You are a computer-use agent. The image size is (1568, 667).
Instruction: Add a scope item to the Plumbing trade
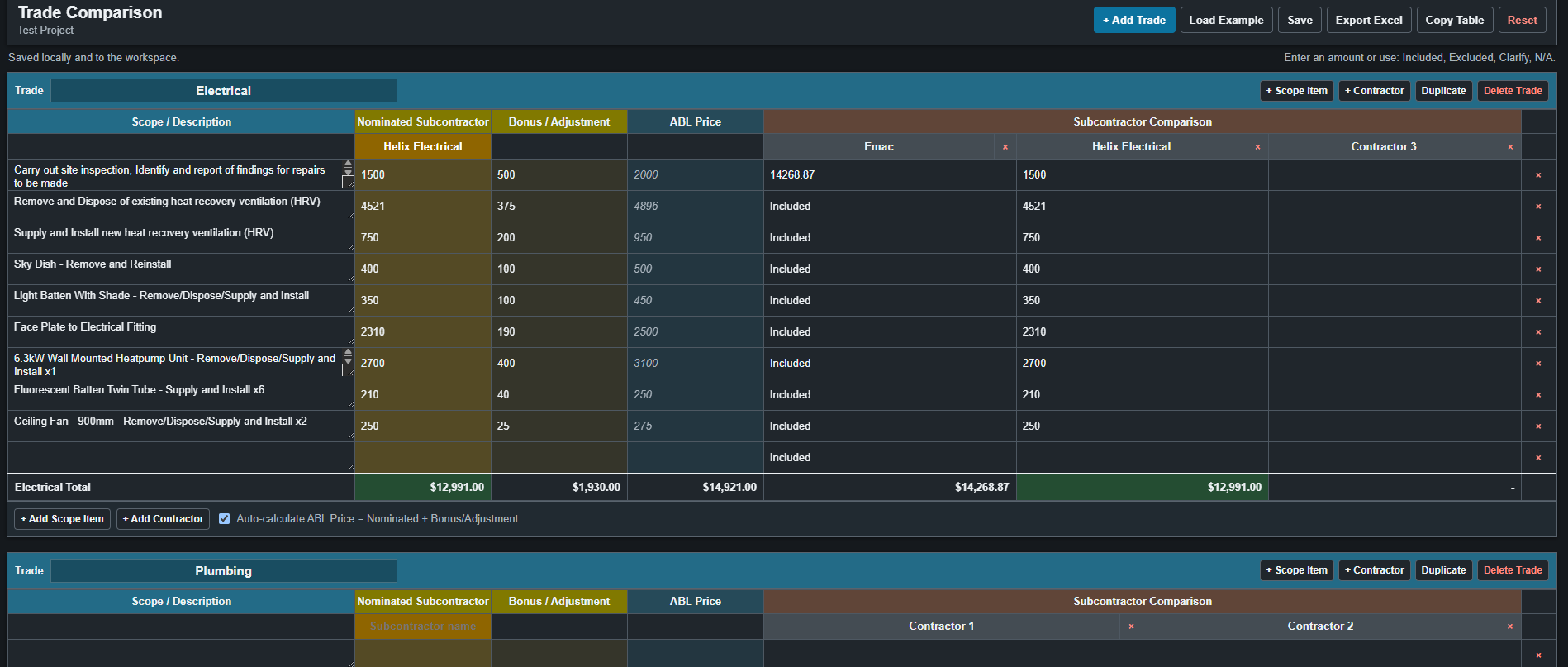1296,570
